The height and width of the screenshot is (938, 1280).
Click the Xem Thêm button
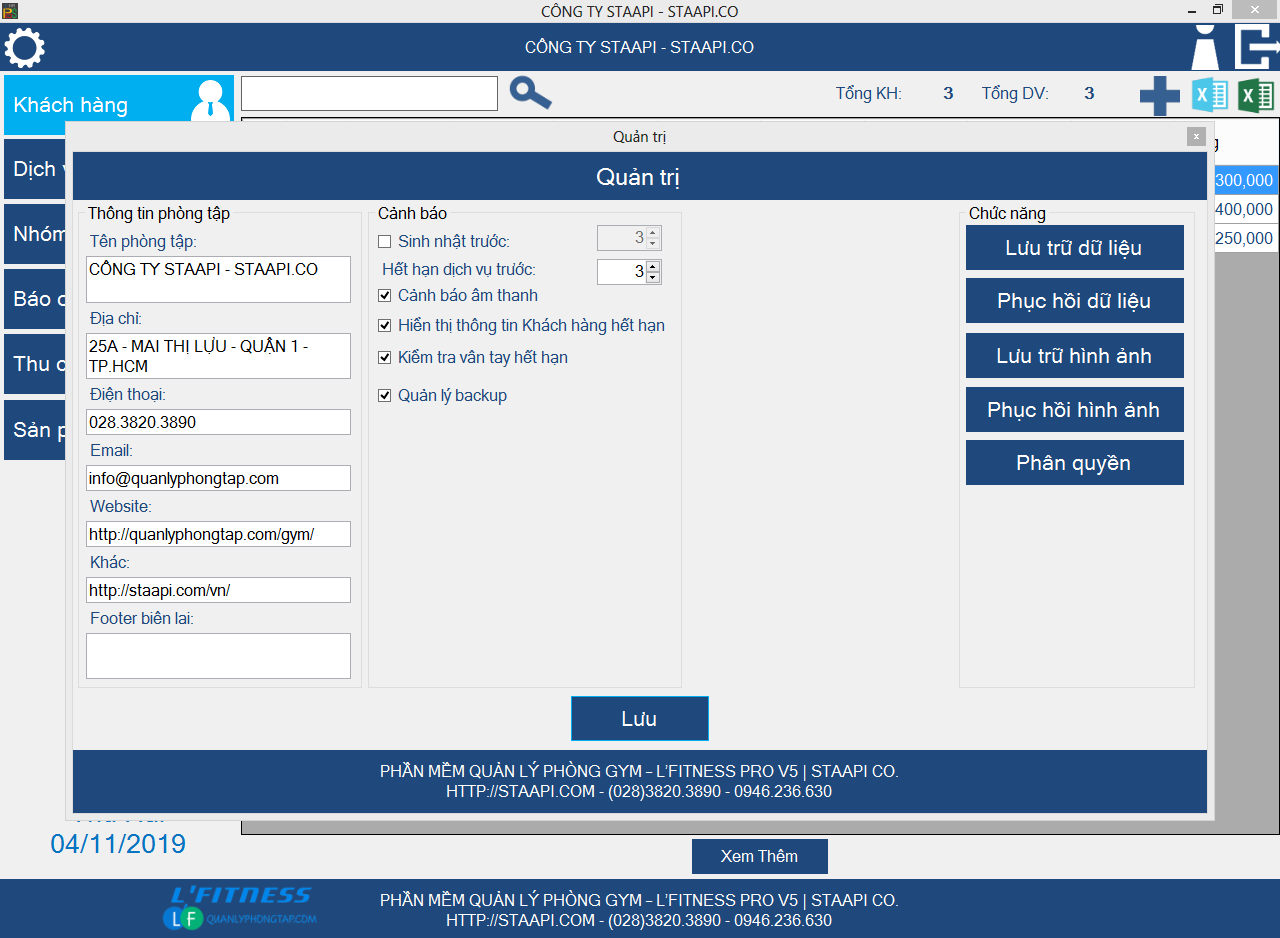[759, 857]
